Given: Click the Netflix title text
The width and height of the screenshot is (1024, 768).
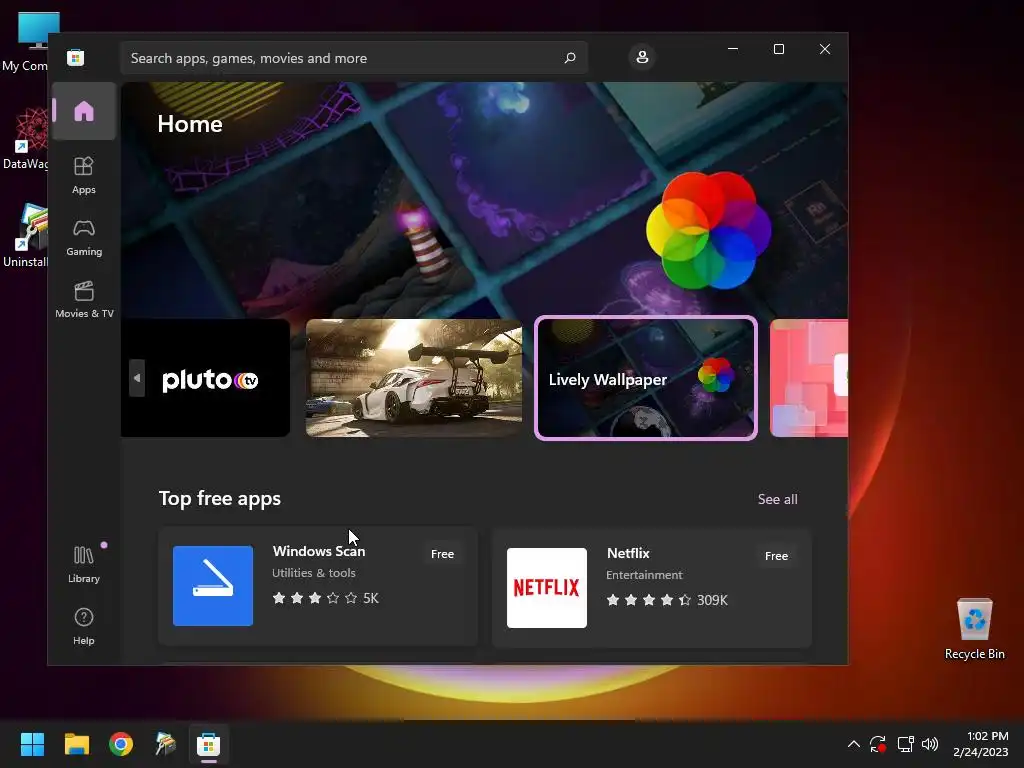Looking at the screenshot, I should pos(628,553).
